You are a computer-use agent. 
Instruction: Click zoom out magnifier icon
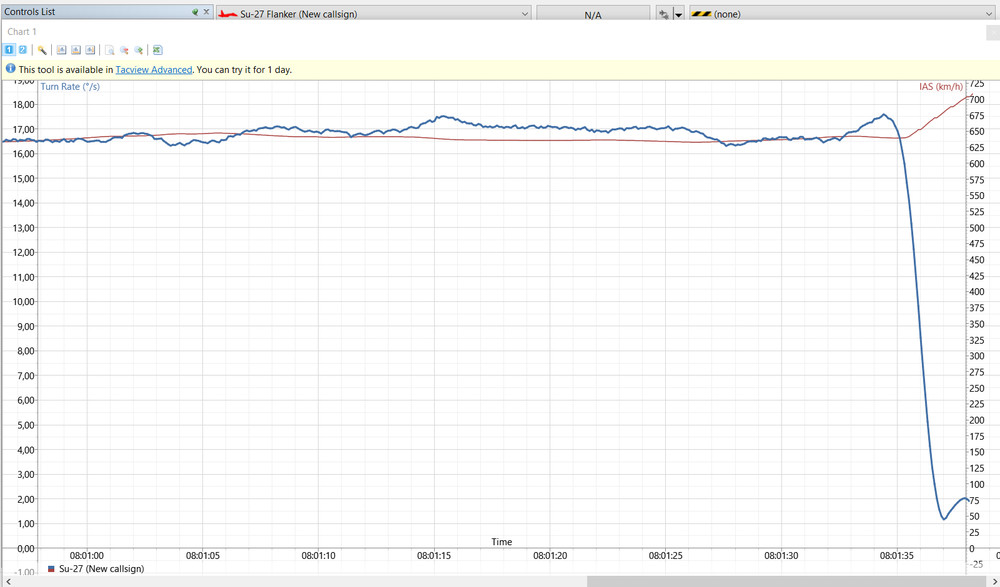(124, 50)
